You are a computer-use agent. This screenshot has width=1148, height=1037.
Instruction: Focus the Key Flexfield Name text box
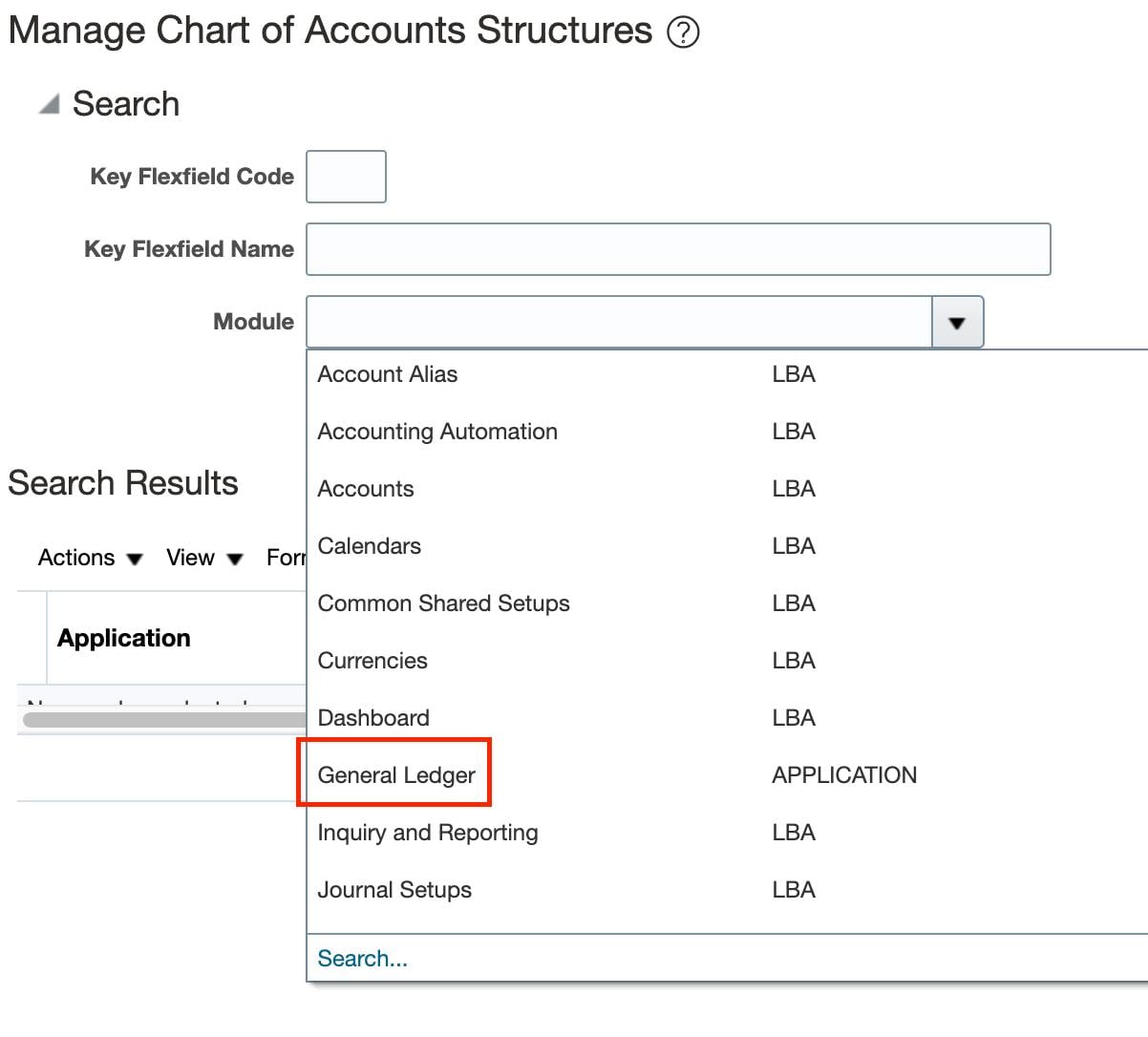(678, 249)
